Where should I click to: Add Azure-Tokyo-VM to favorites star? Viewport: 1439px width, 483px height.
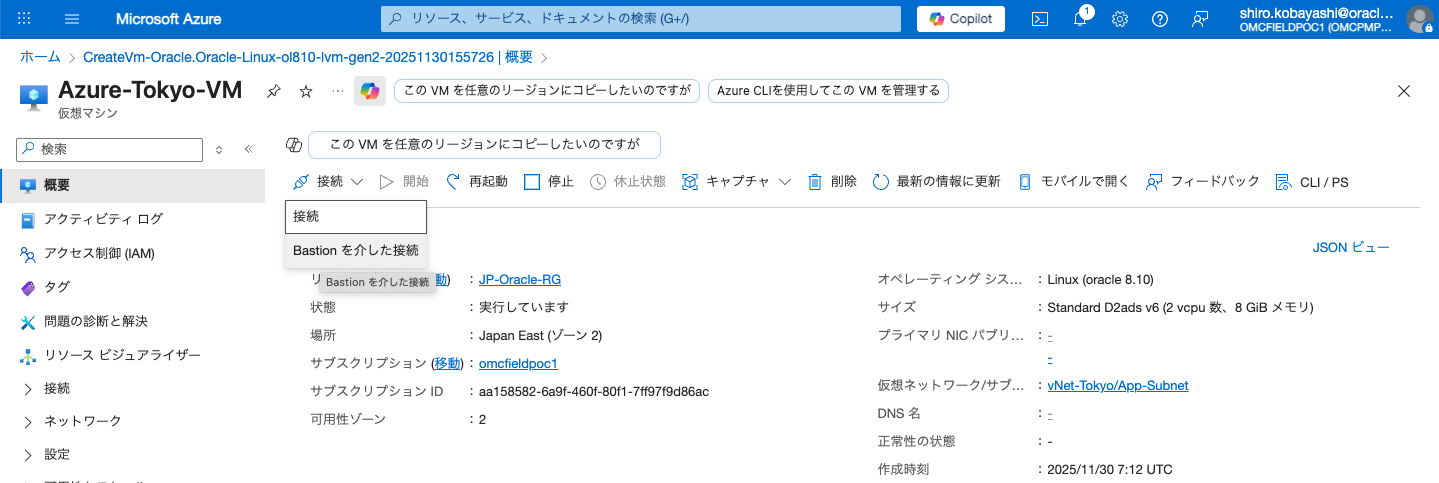click(x=306, y=91)
